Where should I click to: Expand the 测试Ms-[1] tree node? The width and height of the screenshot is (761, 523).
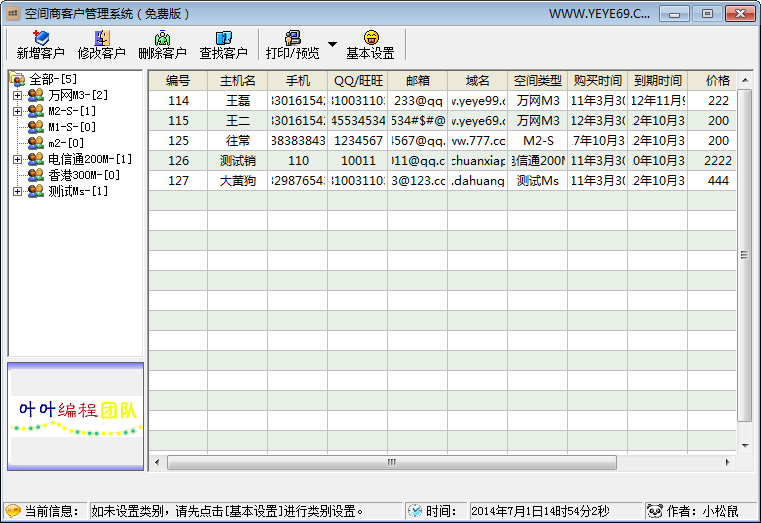click(x=17, y=191)
